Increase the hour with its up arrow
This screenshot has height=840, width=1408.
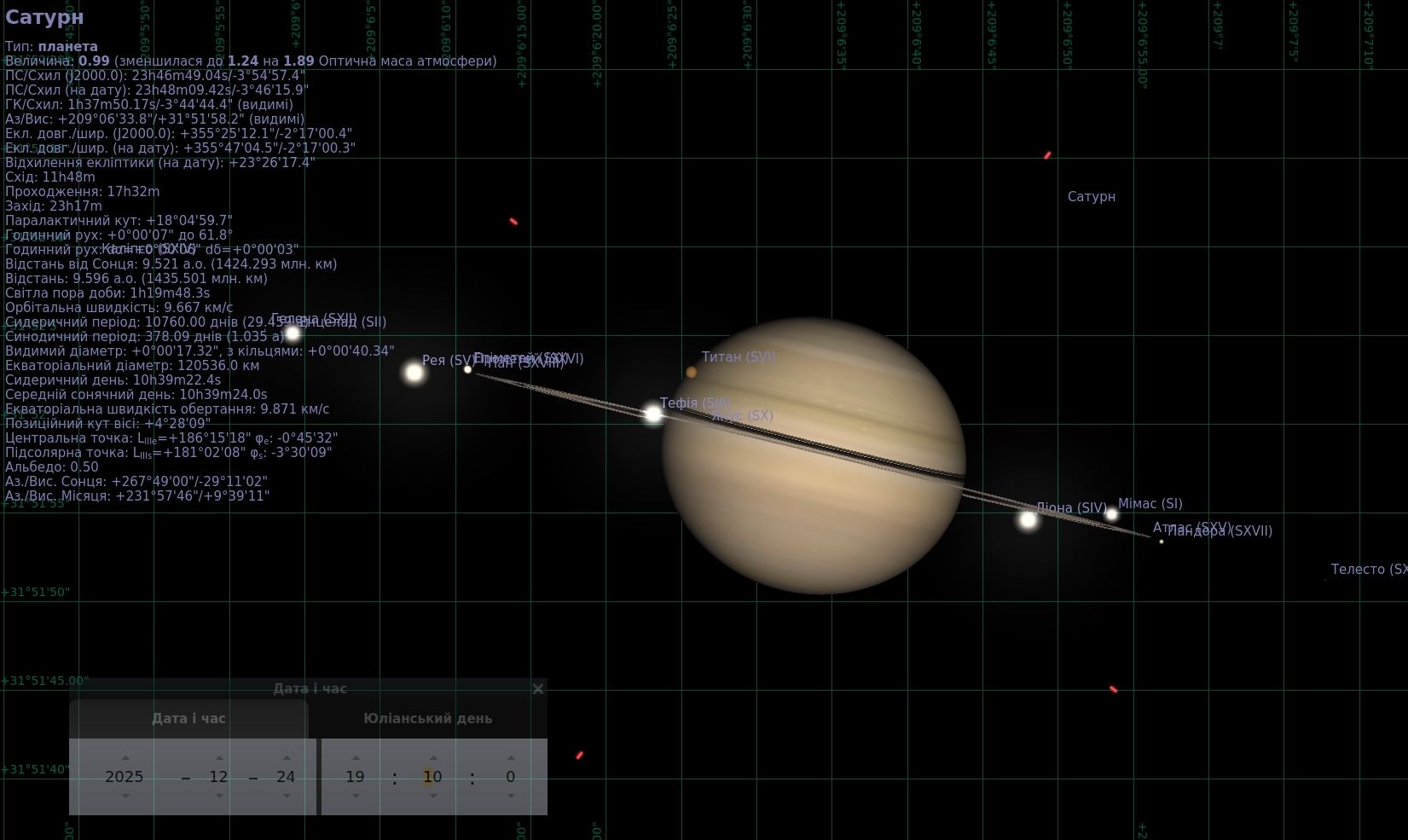click(x=356, y=757)
